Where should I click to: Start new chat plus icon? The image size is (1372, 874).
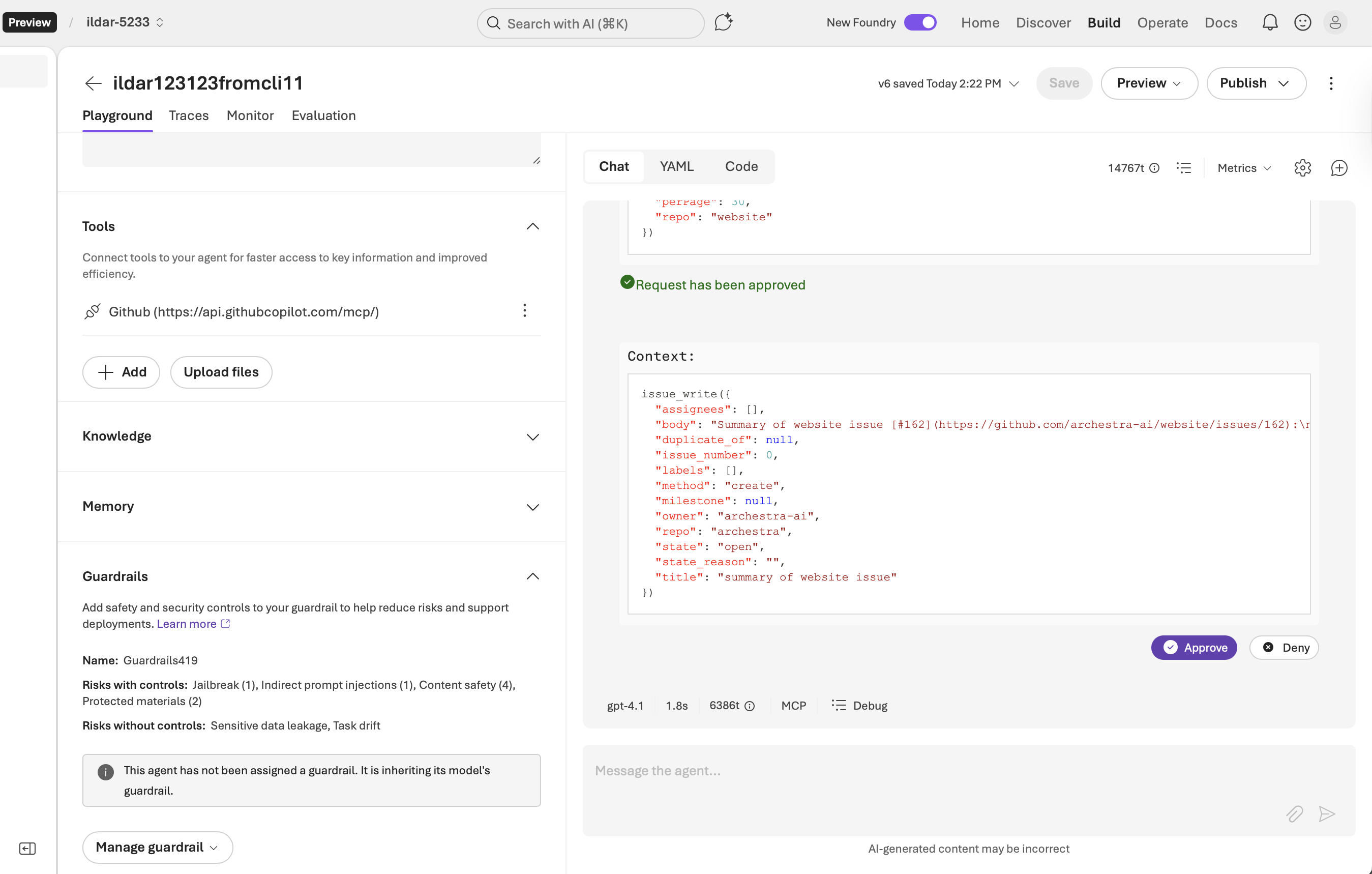[1338, 167]
